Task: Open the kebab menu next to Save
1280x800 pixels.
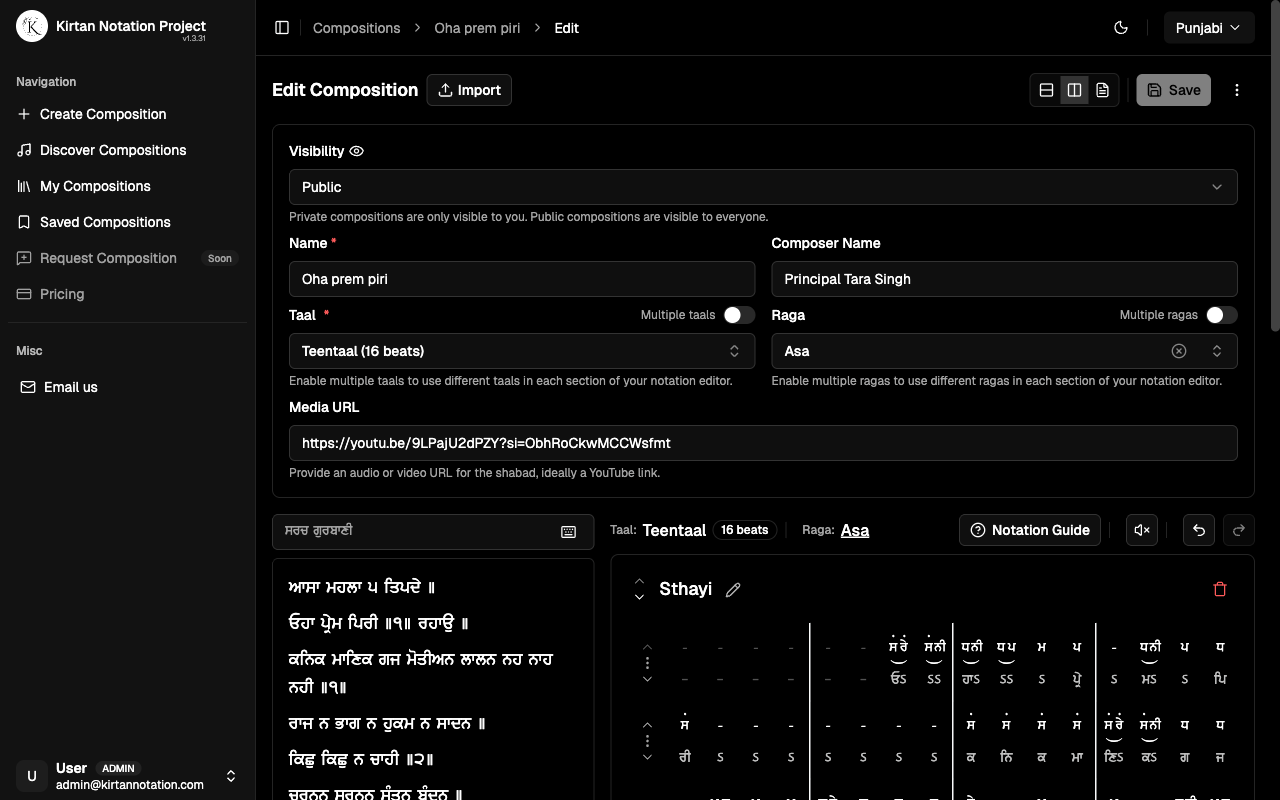Action: point(1237,89)
